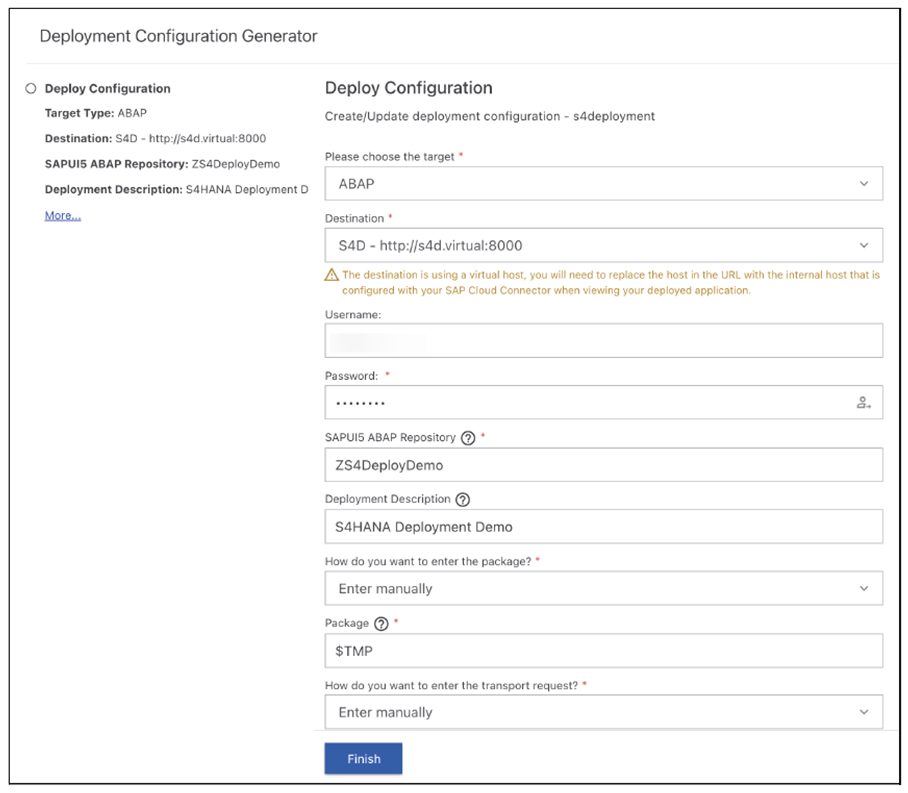Open the target dropdown showing ABAP
The width and height of the screenshot is (908, 793).
[603, 184]
